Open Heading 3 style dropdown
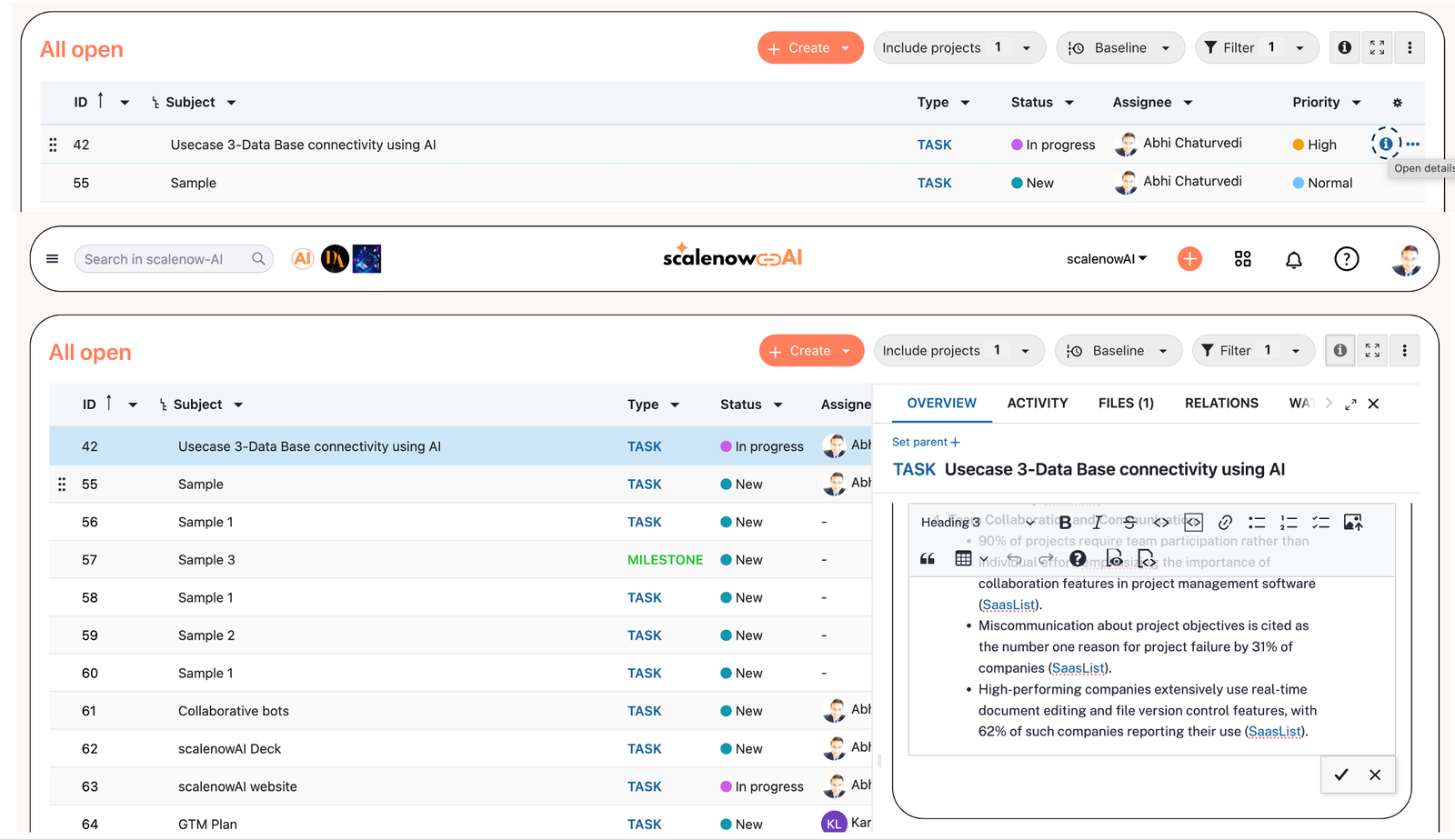This screenshot has height=840, width=1455. point(977,522)
